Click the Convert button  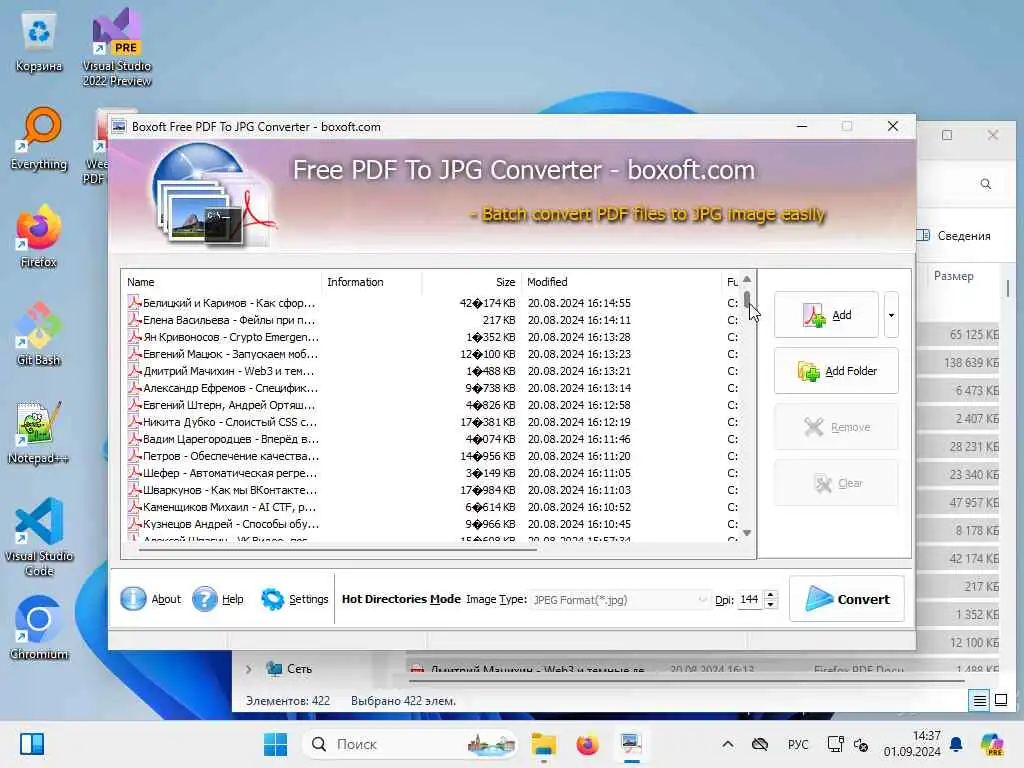847,599
